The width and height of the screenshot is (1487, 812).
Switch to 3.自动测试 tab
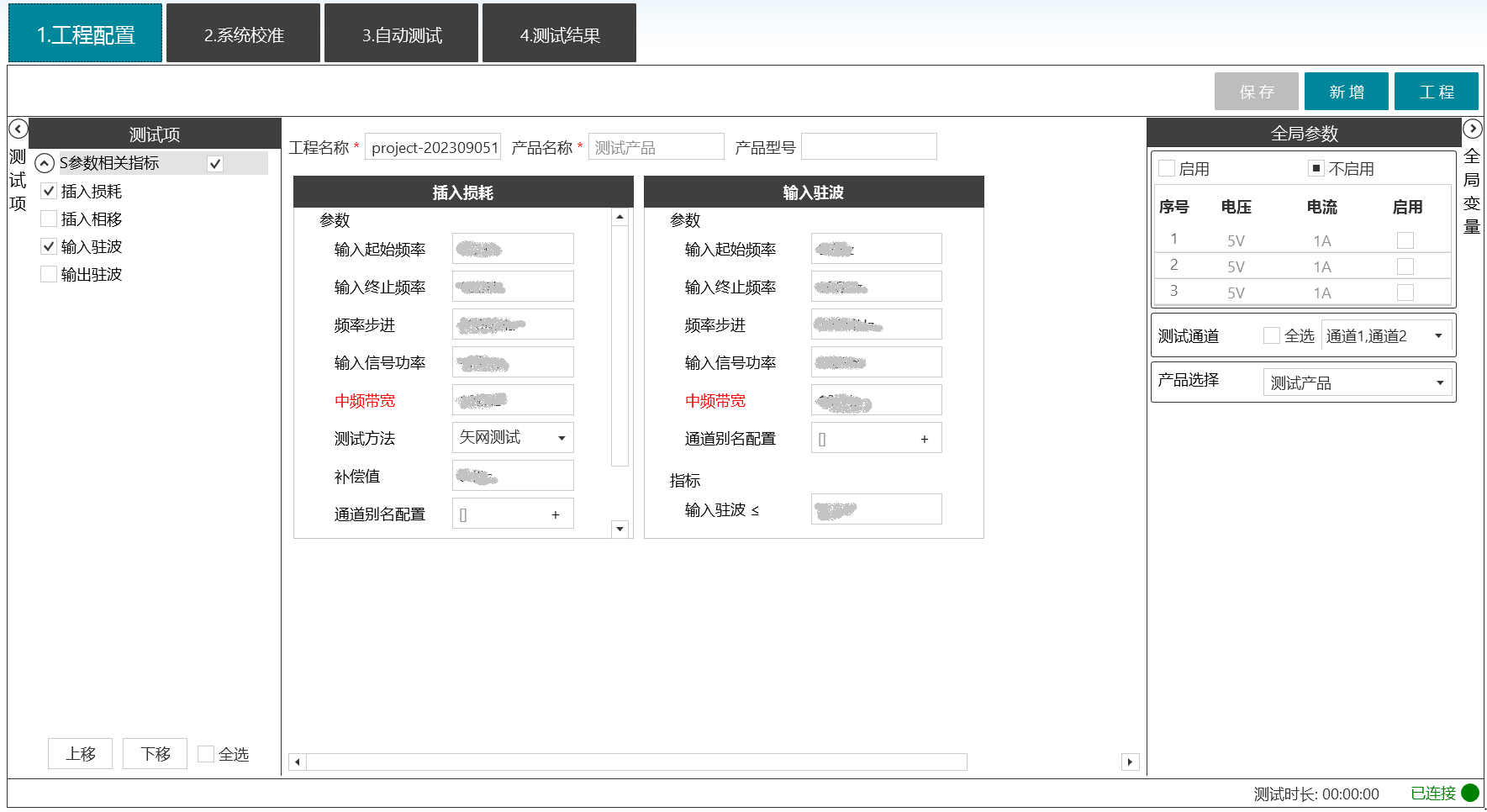(401, 34)
